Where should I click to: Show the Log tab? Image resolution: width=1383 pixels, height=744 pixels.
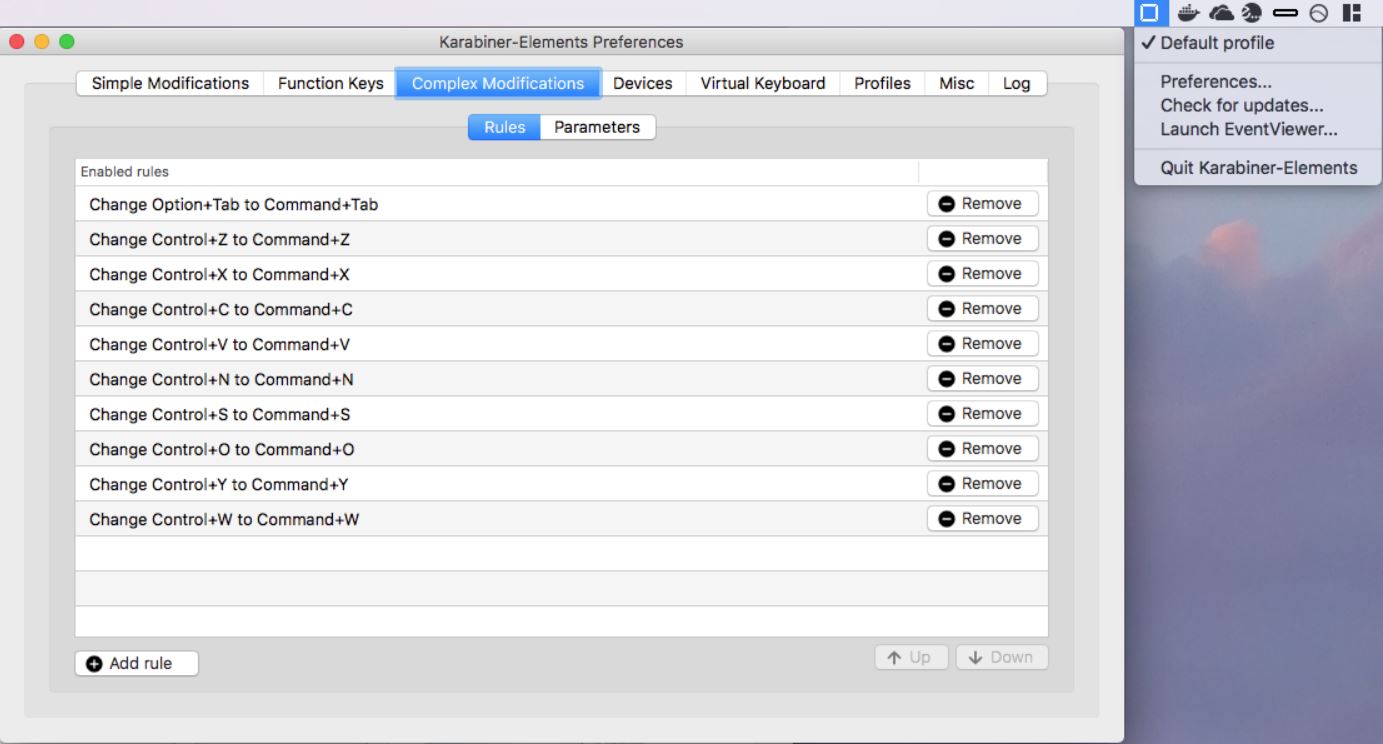pos(1016,83)
